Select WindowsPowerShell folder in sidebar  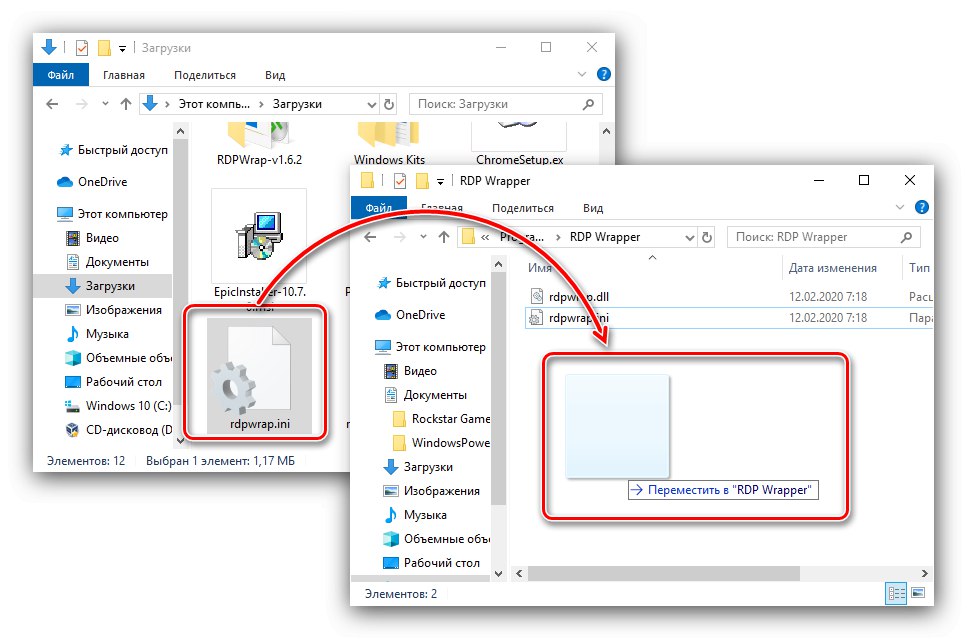click(x=442, y=443)
